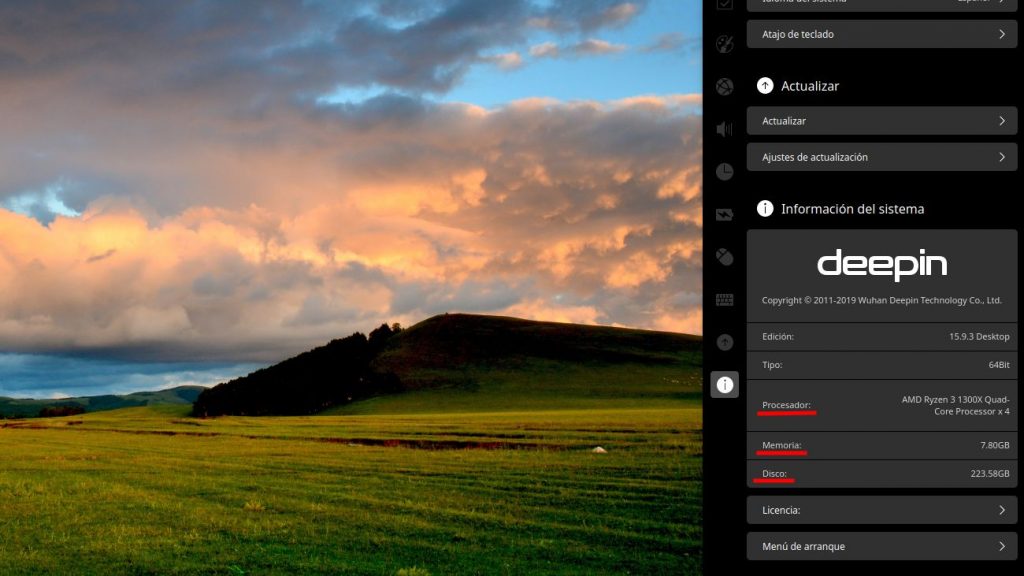
Task: Open Keyboard settings icon in sidebar
Action: (725, 300)
